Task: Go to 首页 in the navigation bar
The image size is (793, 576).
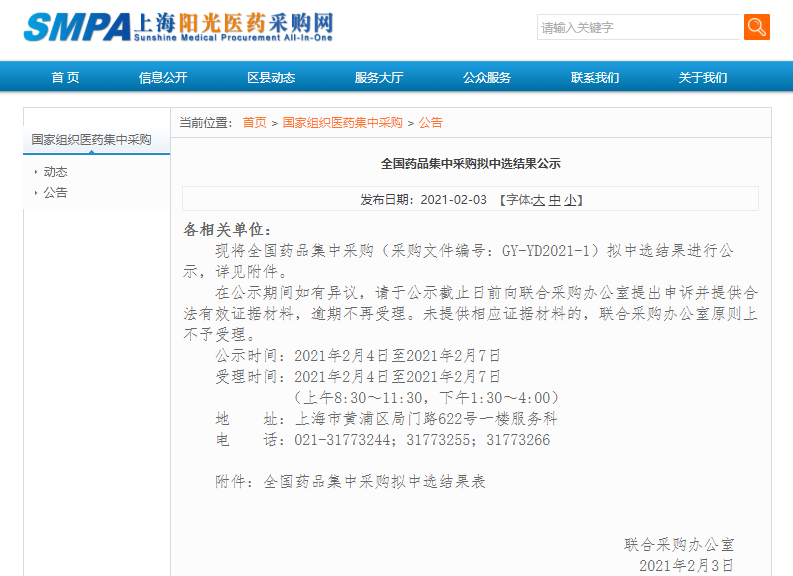Action: point(65,77)
